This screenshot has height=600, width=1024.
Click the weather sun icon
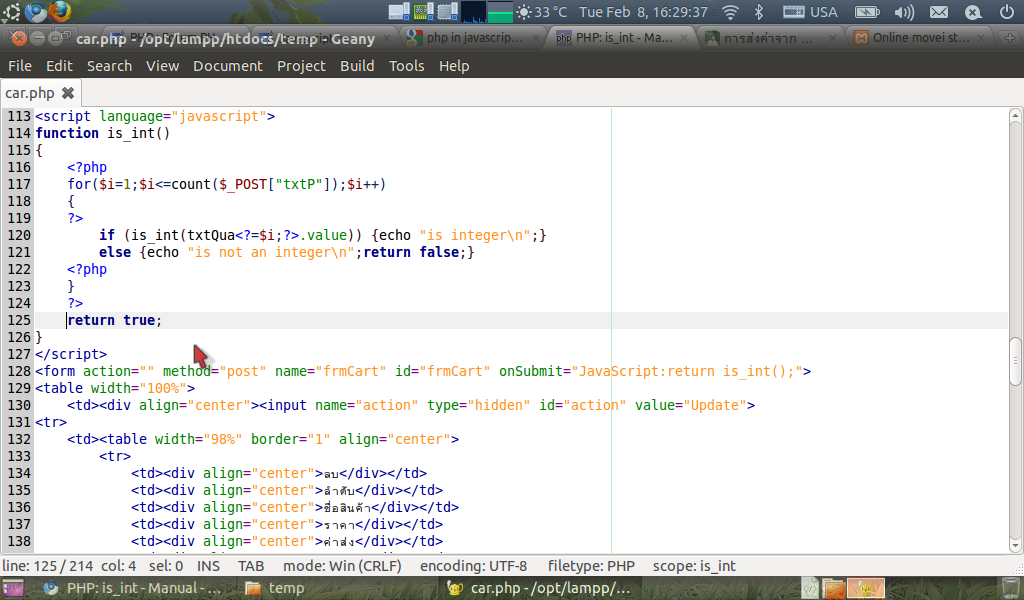[x=524, y=12]
